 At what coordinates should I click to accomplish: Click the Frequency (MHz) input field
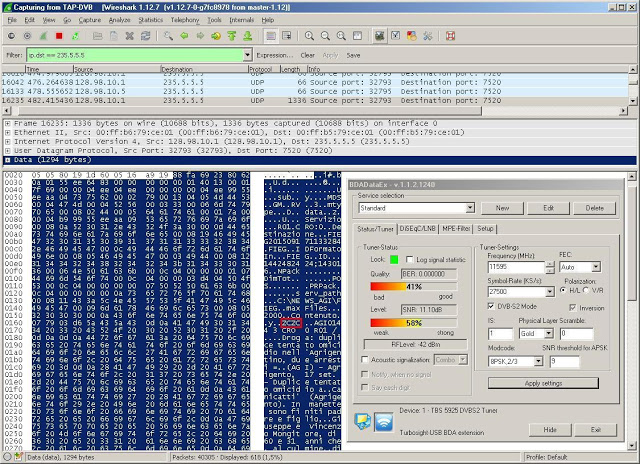pos(516,267)
